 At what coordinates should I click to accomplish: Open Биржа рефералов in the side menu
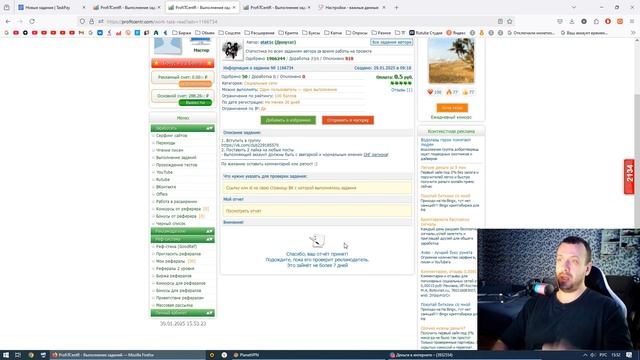pyautogui.click(x=173, y=276)
